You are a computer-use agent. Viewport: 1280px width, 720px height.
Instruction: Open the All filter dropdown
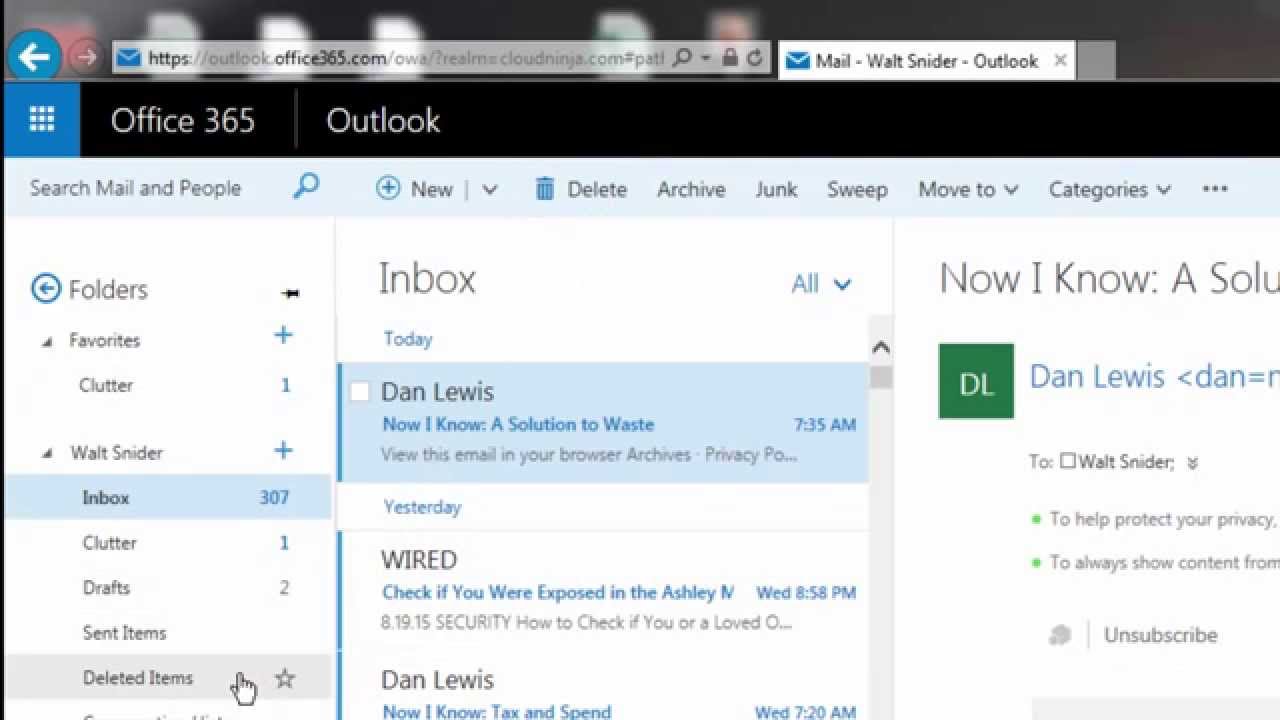click(821, 284)
